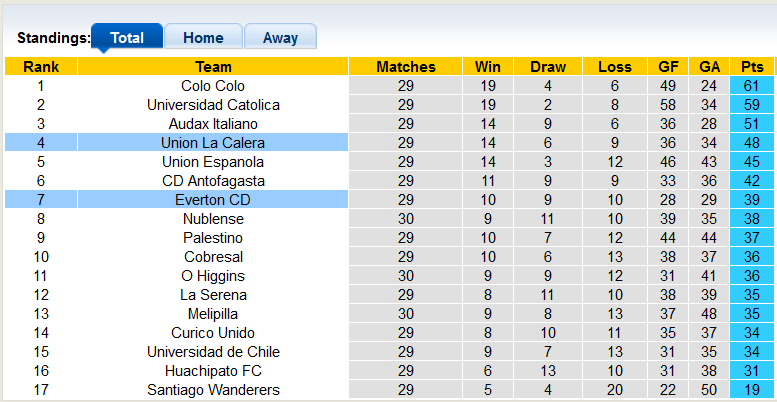
Task: Select the highlighted Everton CD team
Action: [x=213, y=200]
